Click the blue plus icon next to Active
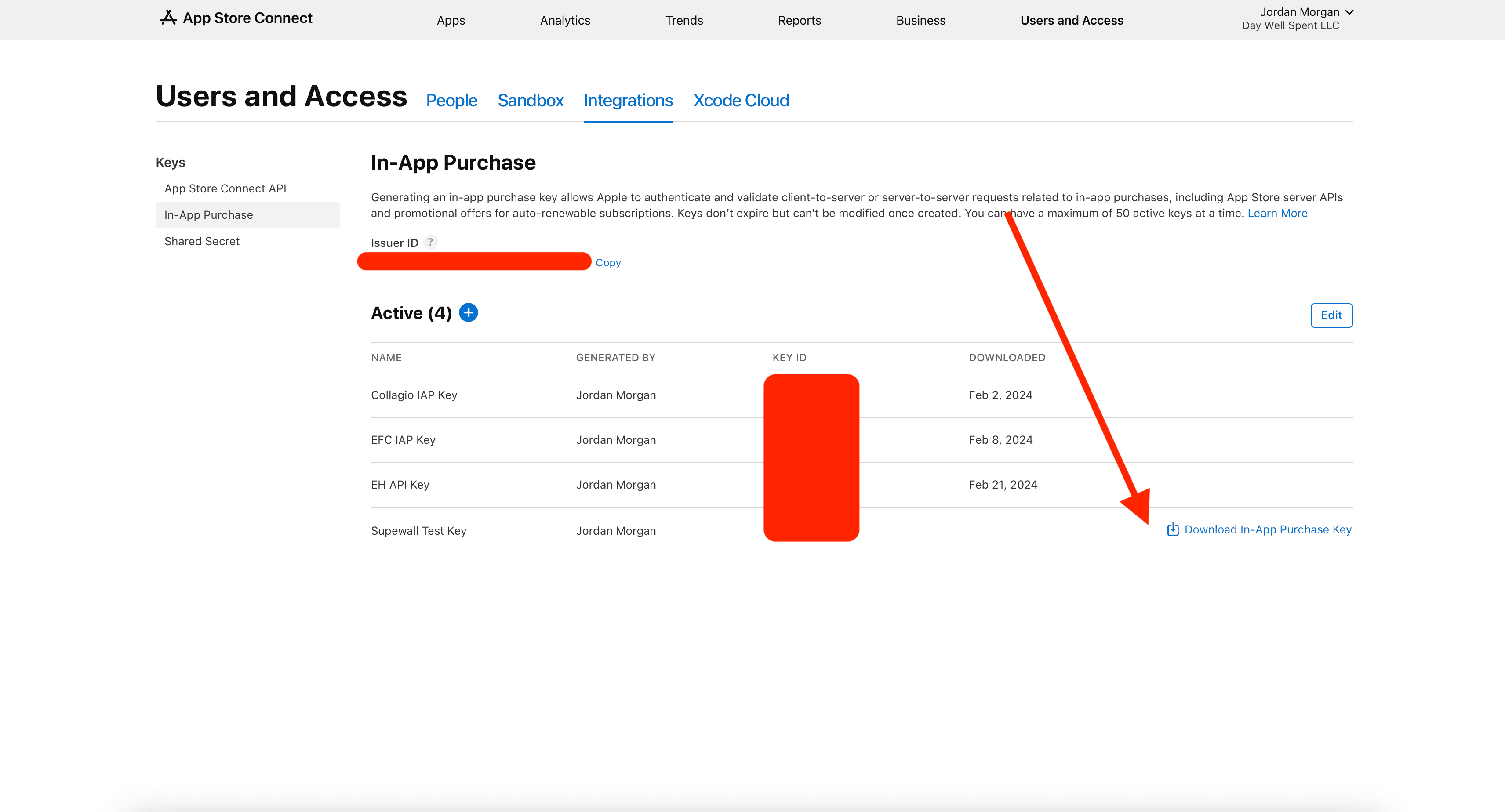 [468, 312]
